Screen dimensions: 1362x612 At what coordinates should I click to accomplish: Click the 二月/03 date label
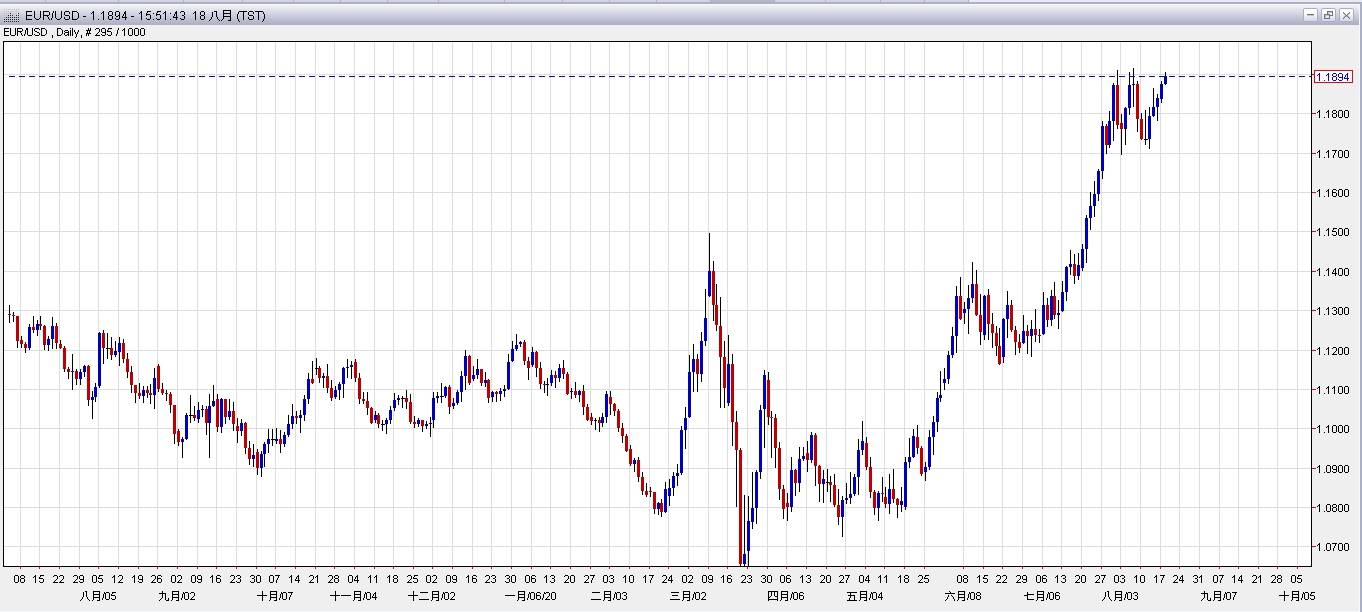pyautogui.click(x=609, y=596)
